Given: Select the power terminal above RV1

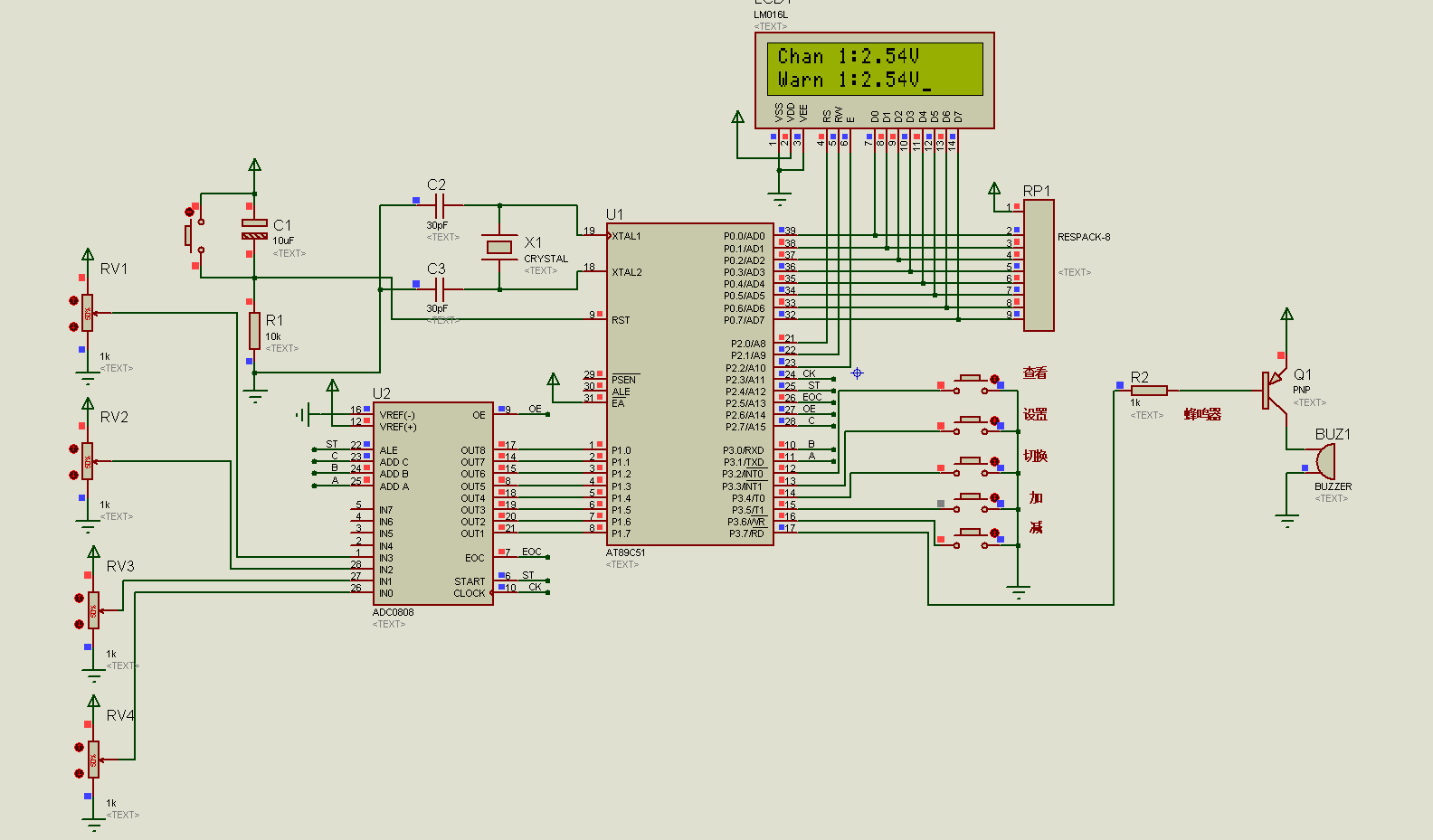Looking at the screenshot, I should (x=87, y=254).
